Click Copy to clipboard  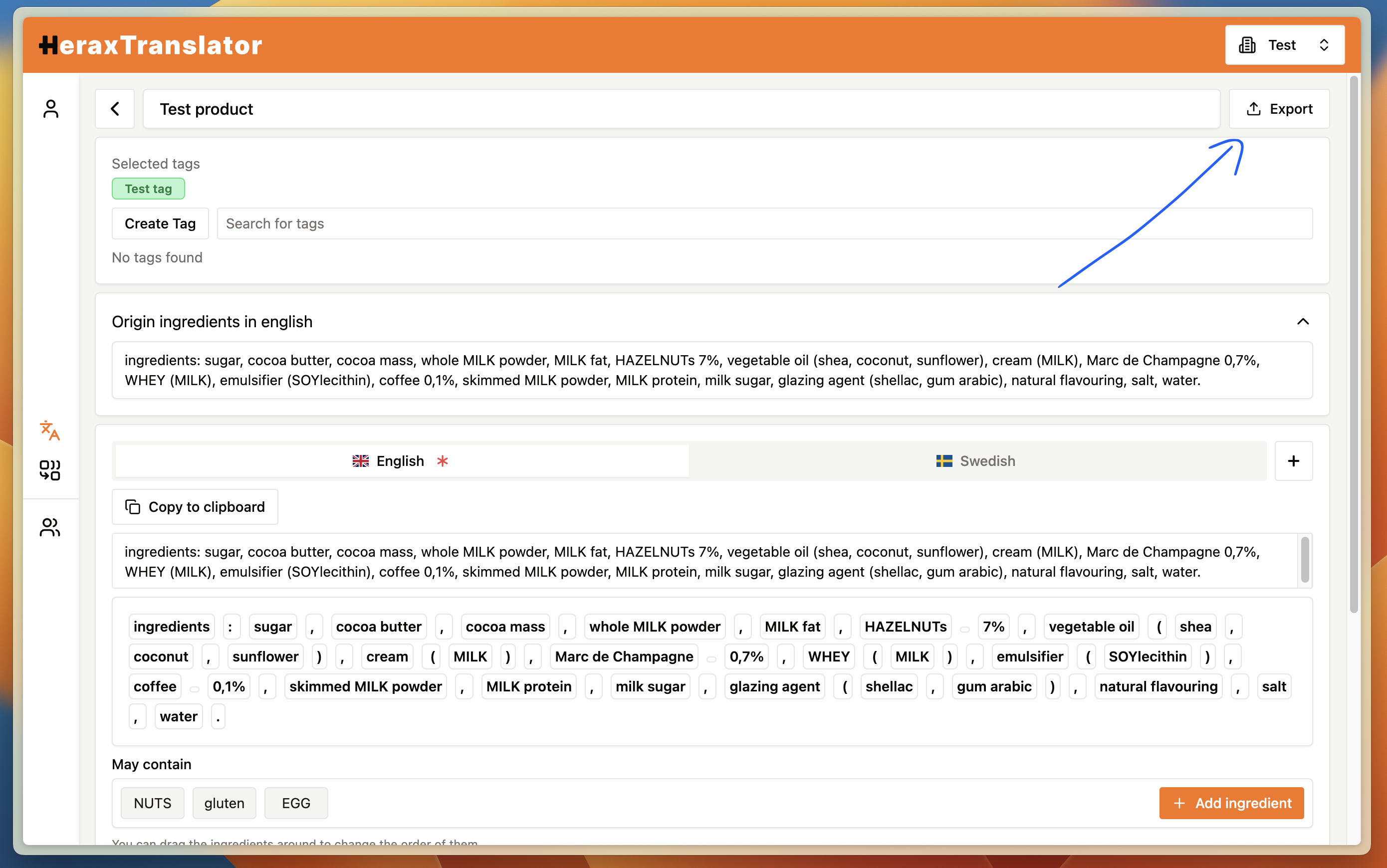pyautogui.click(x=195, y=507)
